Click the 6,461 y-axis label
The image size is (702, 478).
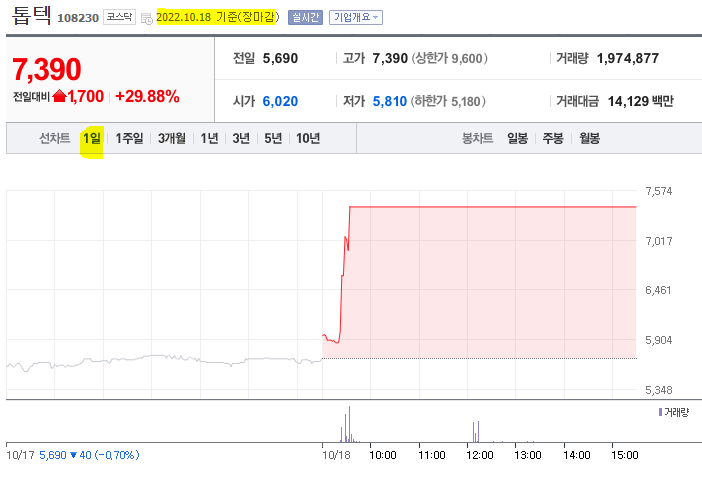pyautogui.click(x=658, y=290)
